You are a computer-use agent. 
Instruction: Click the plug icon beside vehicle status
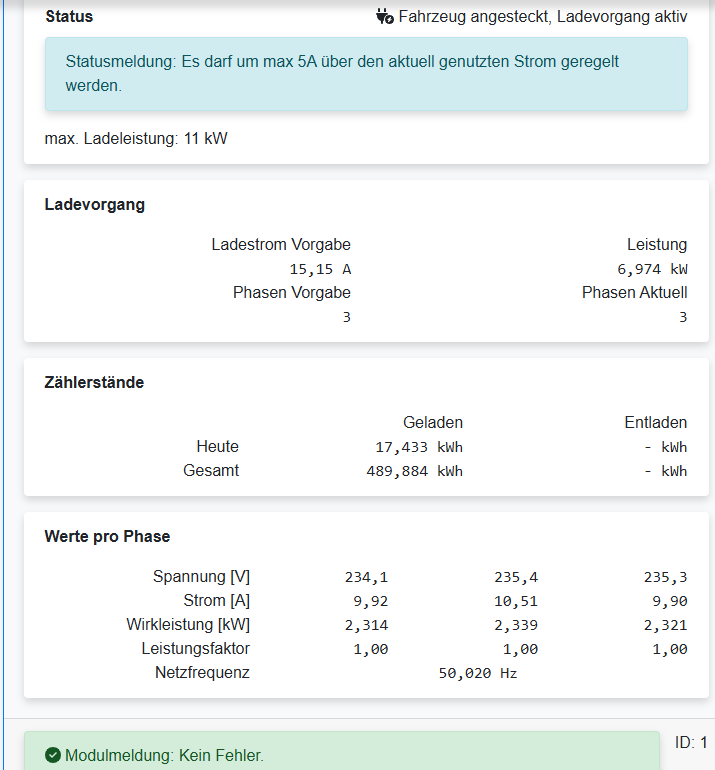[x=385, y=16]
